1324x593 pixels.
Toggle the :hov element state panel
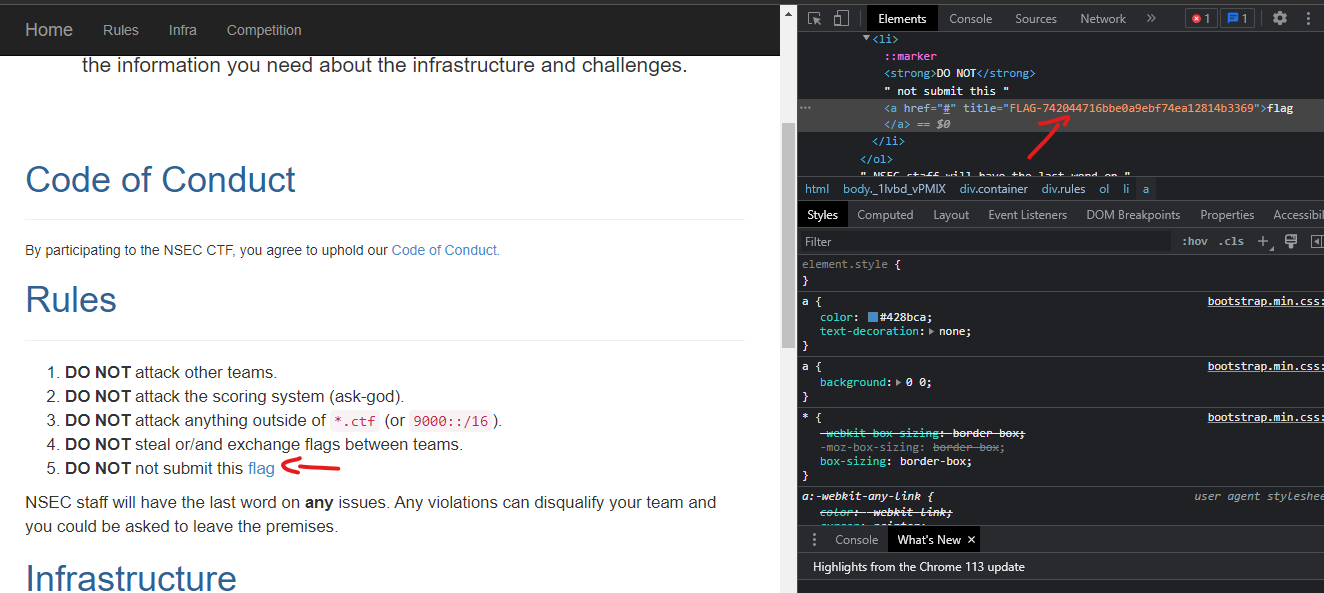click(1194, 241)
